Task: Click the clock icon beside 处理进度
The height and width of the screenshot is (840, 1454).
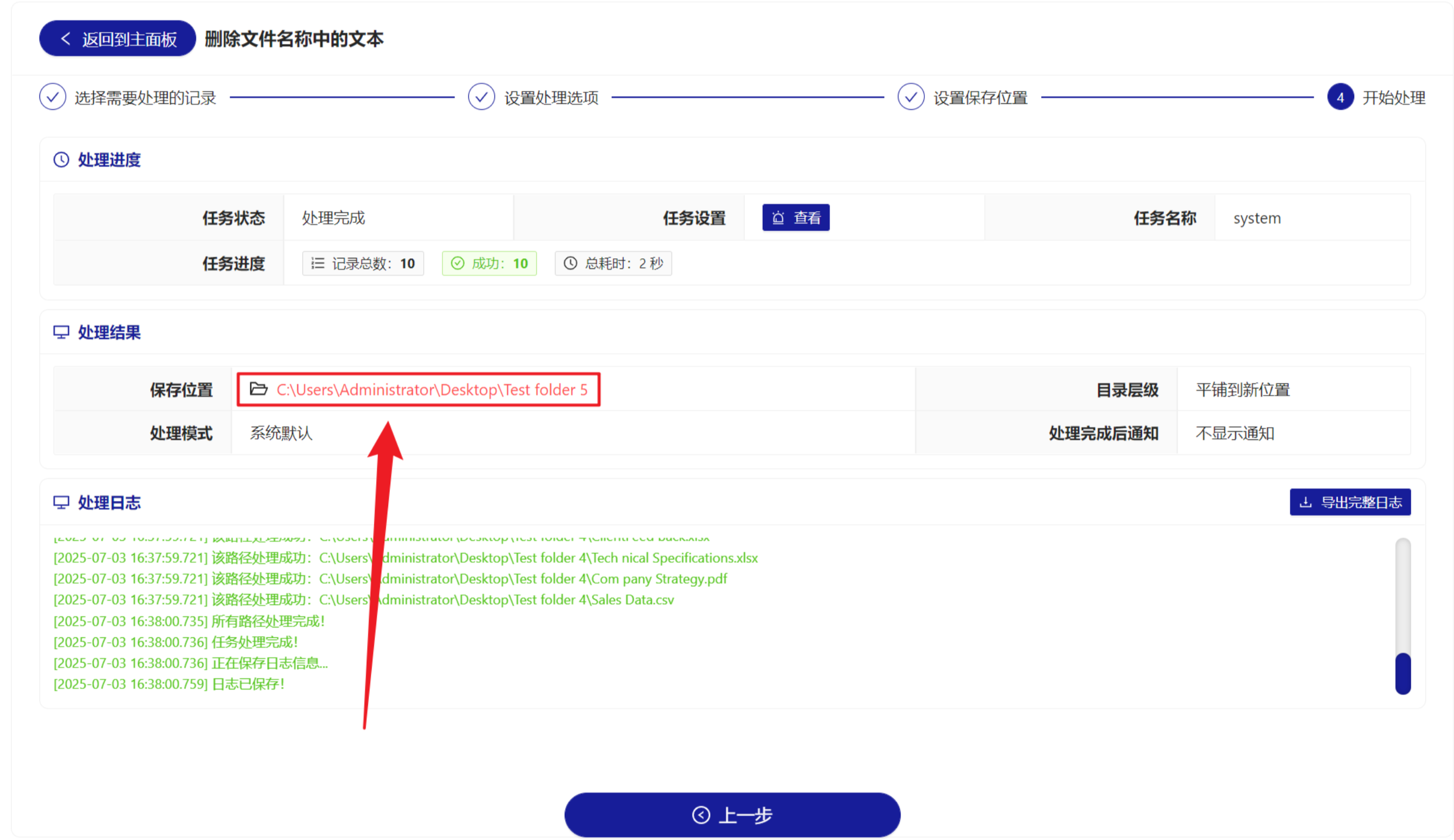Action: point(61,159)
